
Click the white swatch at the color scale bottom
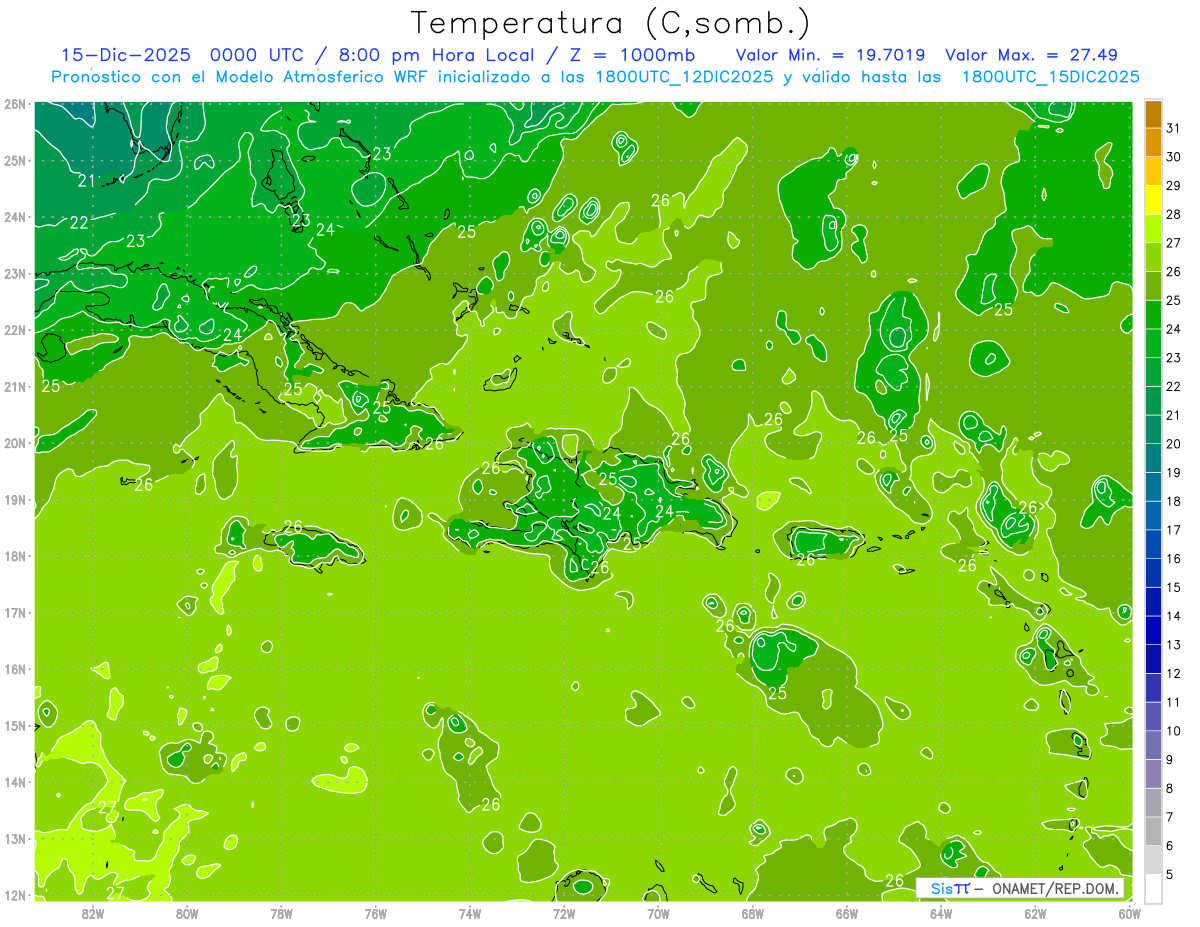click(1153, 888)
